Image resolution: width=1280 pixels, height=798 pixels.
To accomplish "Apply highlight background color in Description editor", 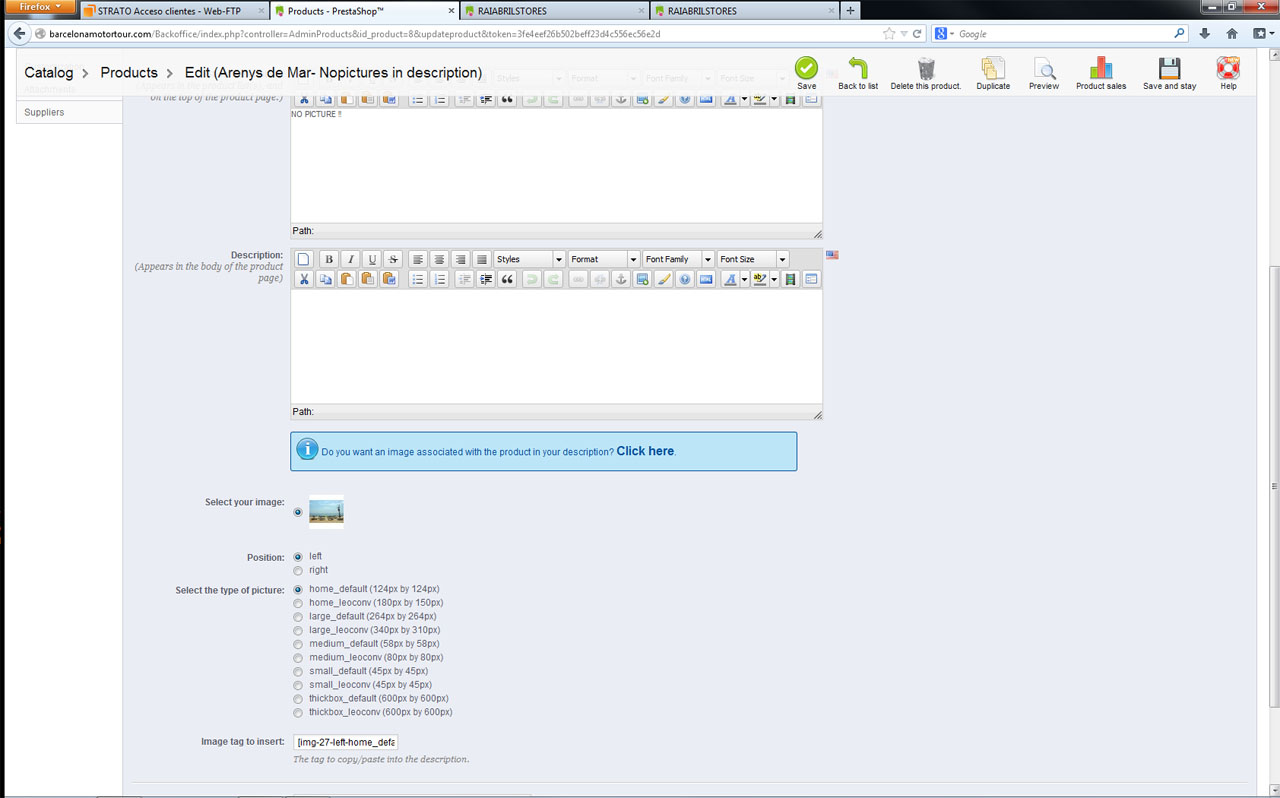I will pos(760,279).
